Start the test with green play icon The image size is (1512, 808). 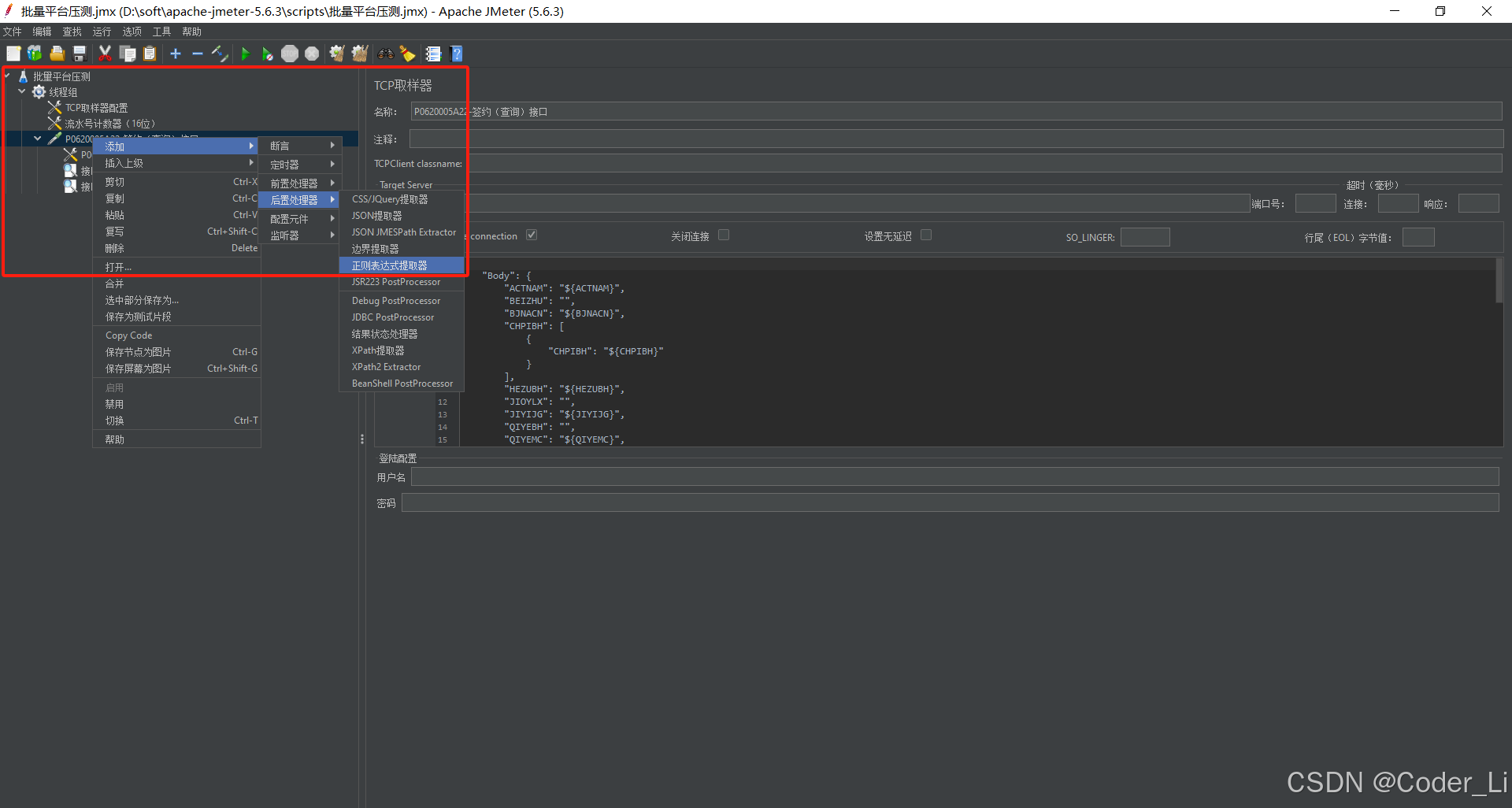click(246, 54)
